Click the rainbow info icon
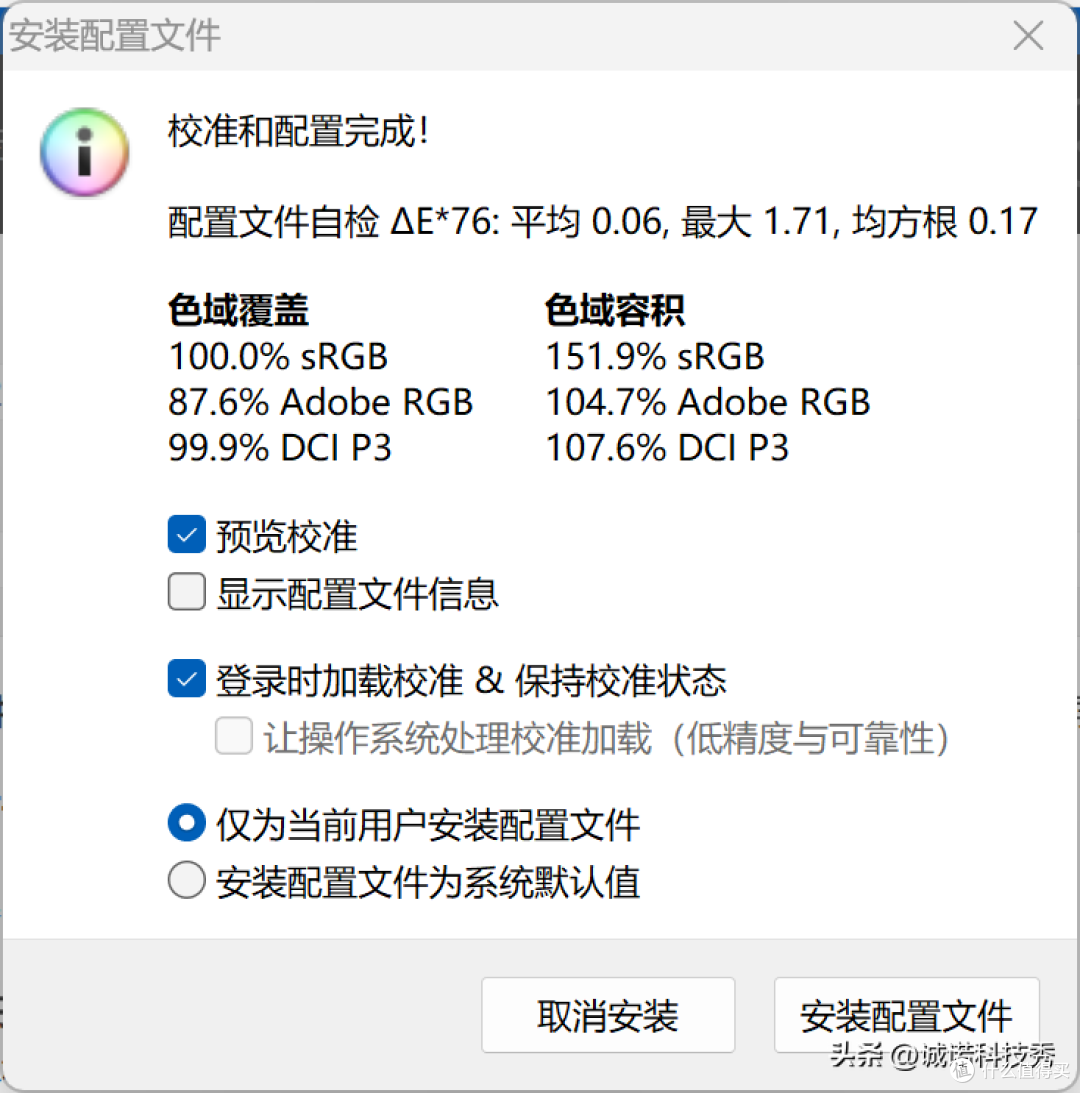The width and height of the screenshot is (1080, 1093). 84,152
